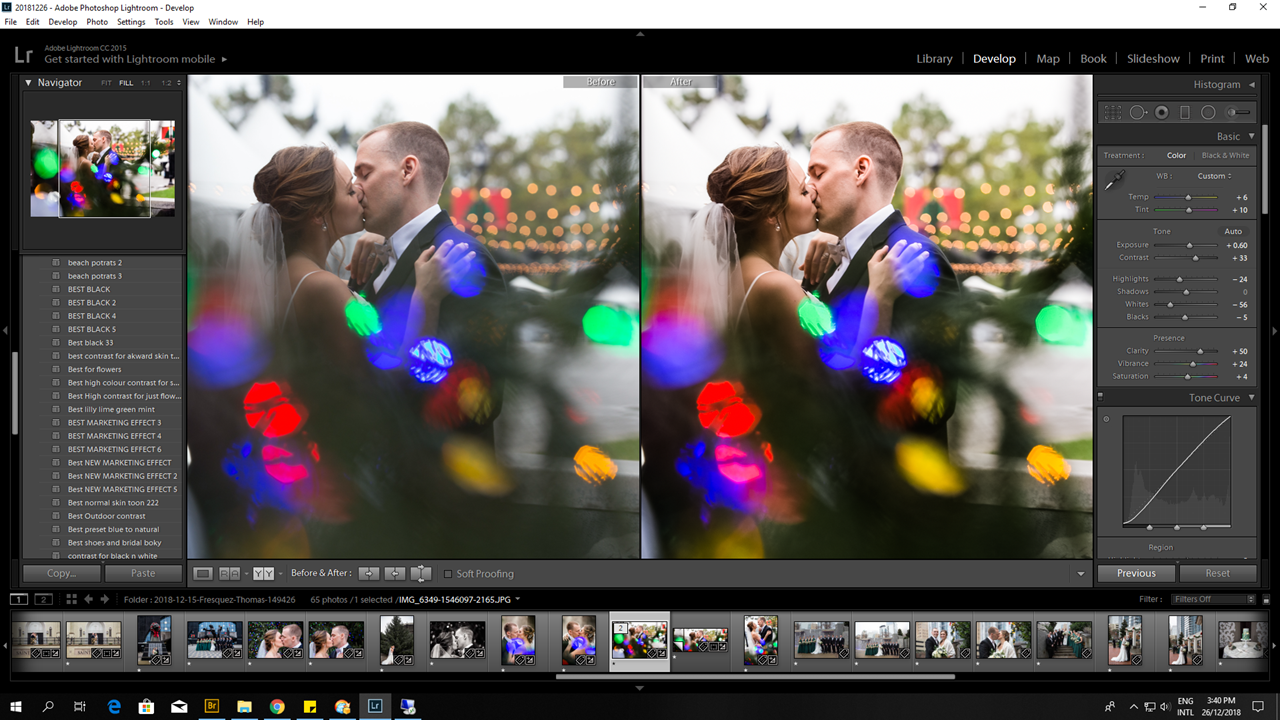Copy After settings to Before
Viewport: 1280px width, 720px height.
(395, 573)
